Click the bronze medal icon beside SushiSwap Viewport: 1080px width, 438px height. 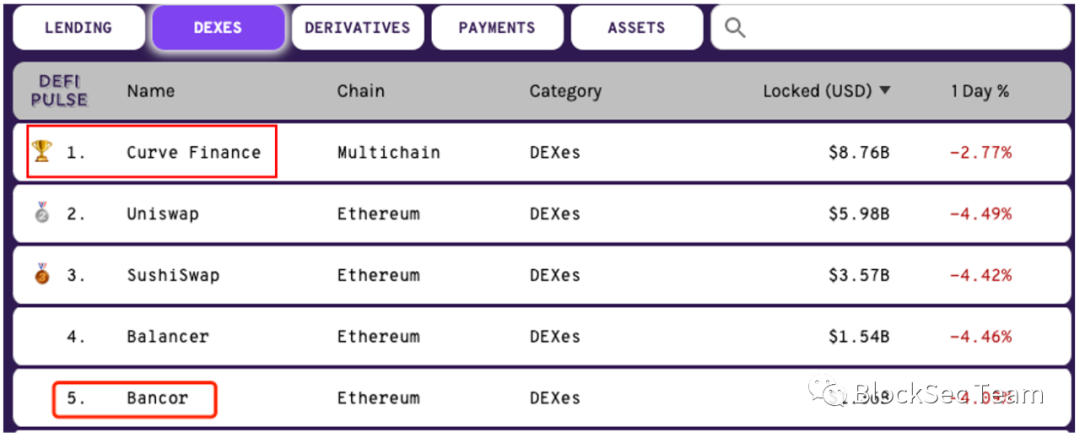coord(43,273)
